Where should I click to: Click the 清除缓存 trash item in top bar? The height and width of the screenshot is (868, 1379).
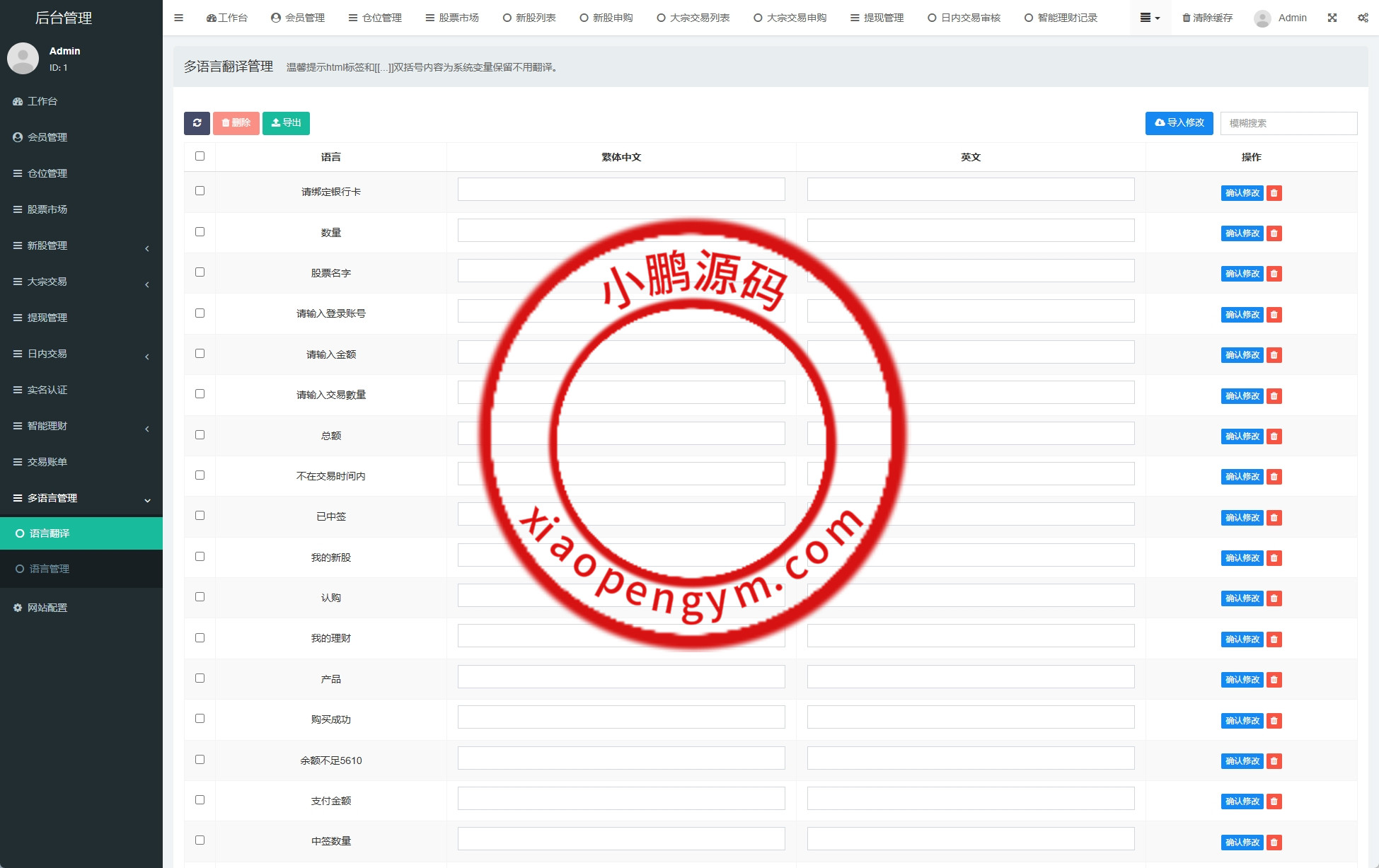tap(1208, 18)
